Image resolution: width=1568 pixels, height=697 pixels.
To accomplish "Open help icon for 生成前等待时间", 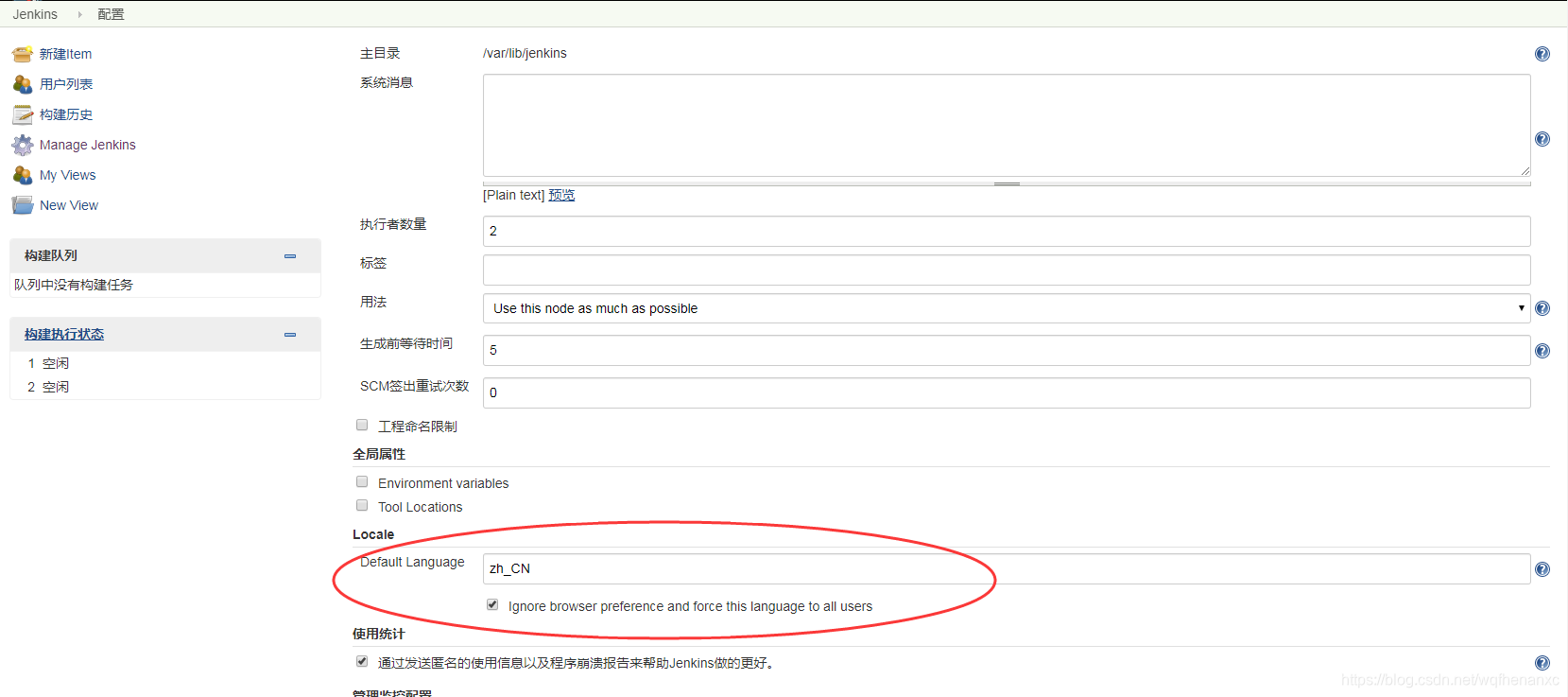I will tap(1542, 351).
